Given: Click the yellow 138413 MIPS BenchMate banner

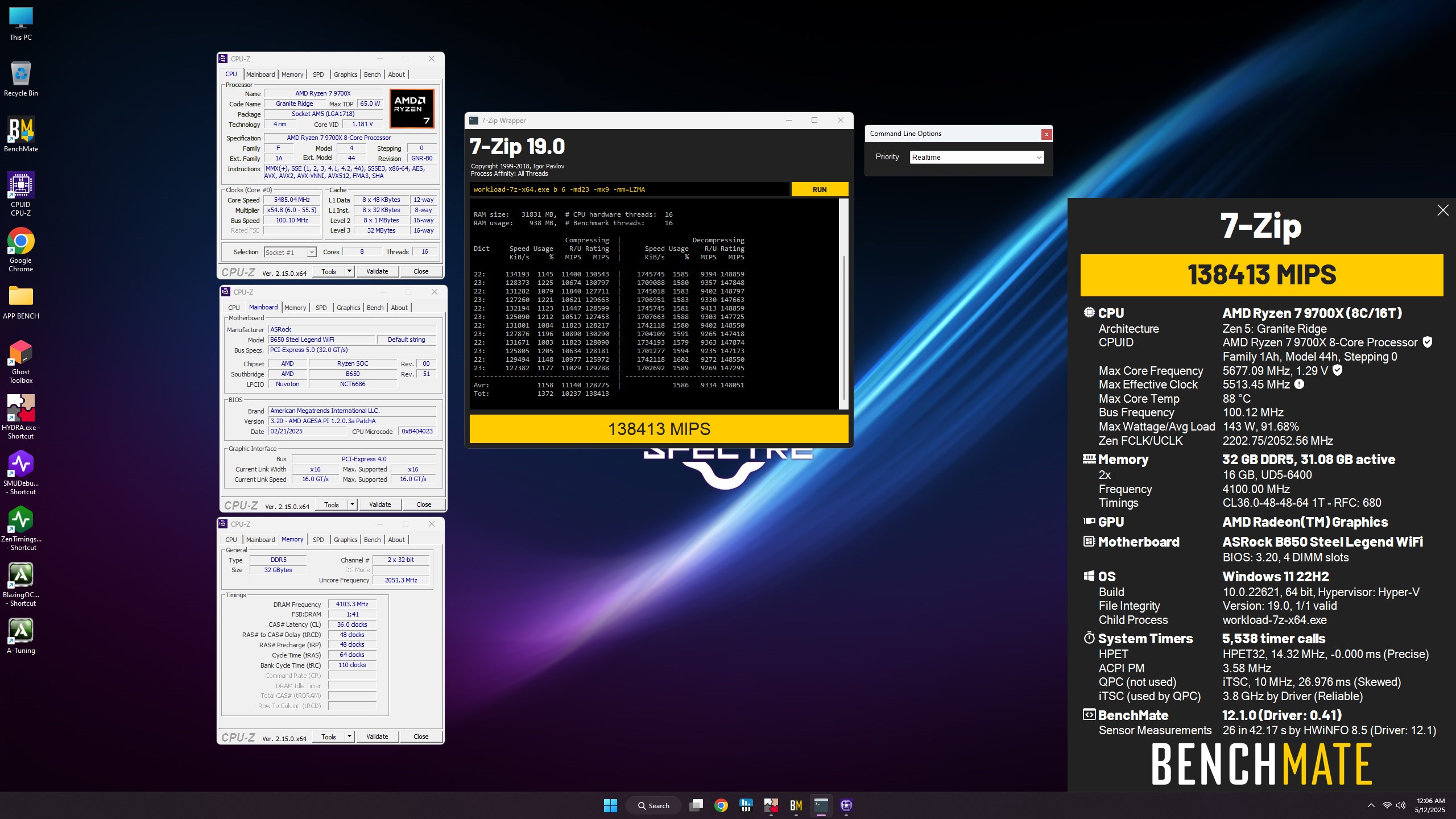Looking at the screenshot, I should coord(1261,275).
